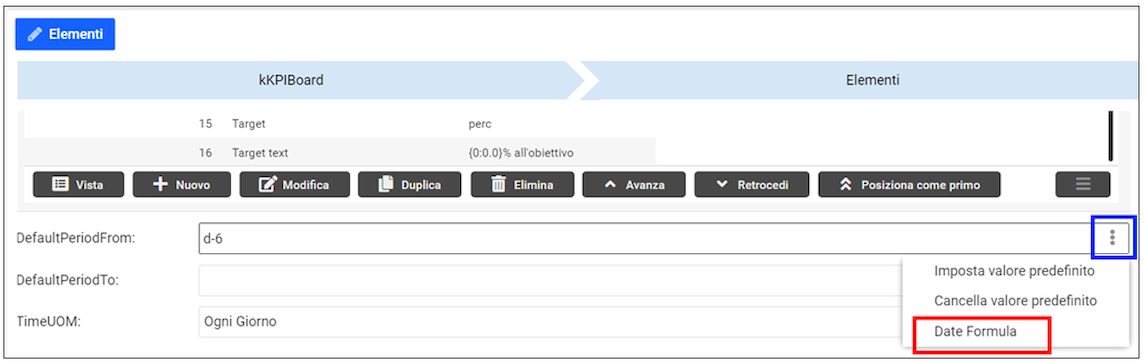This screenshot has width=1144, height=362.
Task: Go to the kKPIBoard breadcrumb step
Action: 290,80
